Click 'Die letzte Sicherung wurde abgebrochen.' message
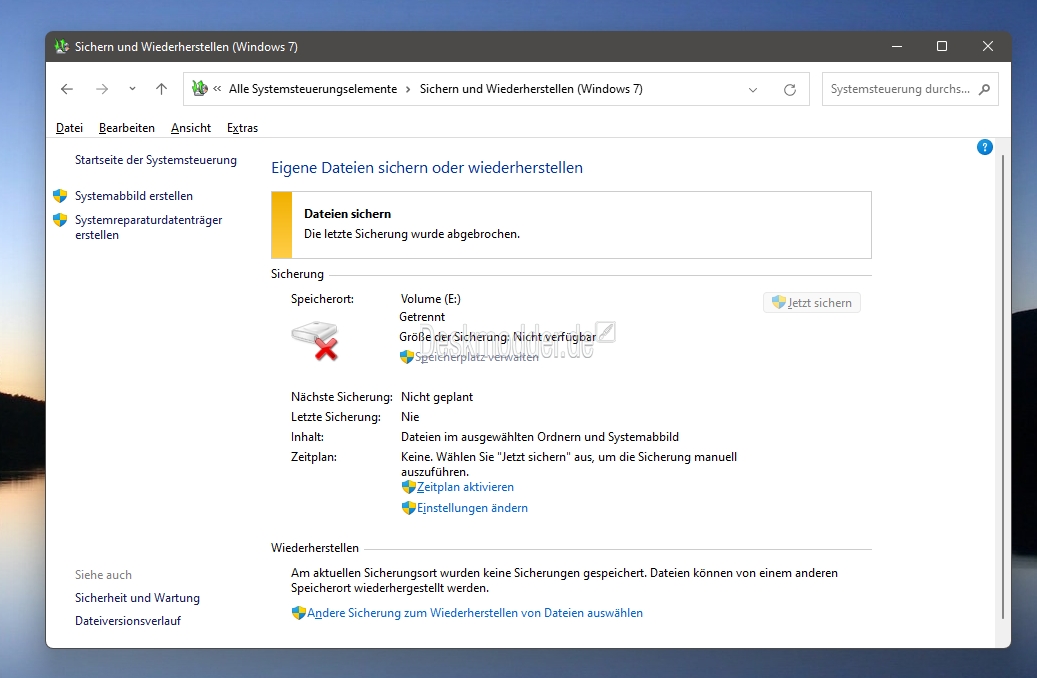Screen dimensions: 1037x678 411,234
